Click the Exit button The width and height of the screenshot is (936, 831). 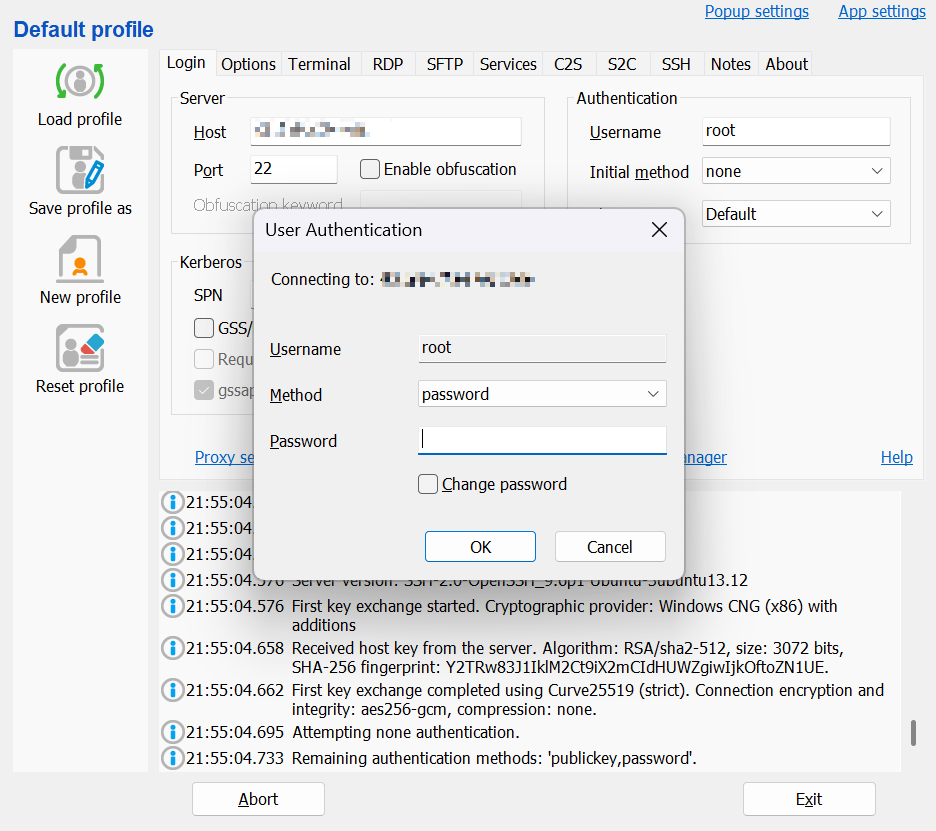point(809,799)
